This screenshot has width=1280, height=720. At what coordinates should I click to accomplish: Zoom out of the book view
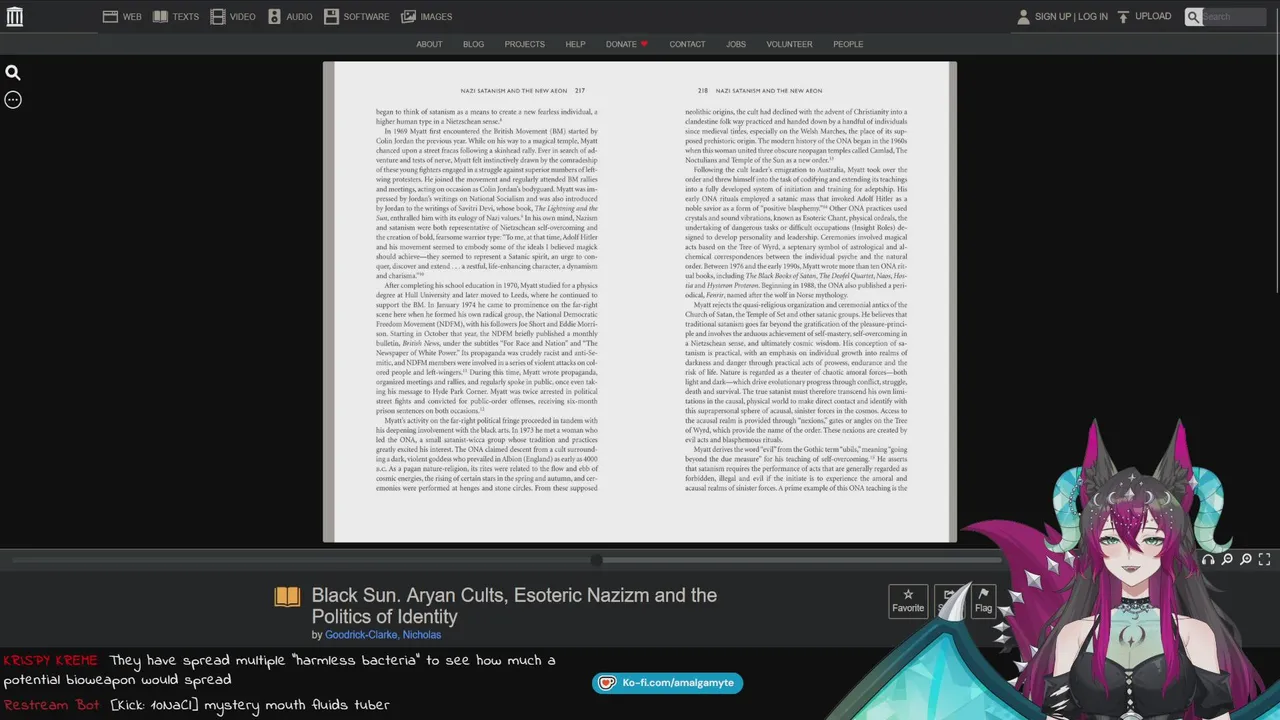tap(1227, 560)
